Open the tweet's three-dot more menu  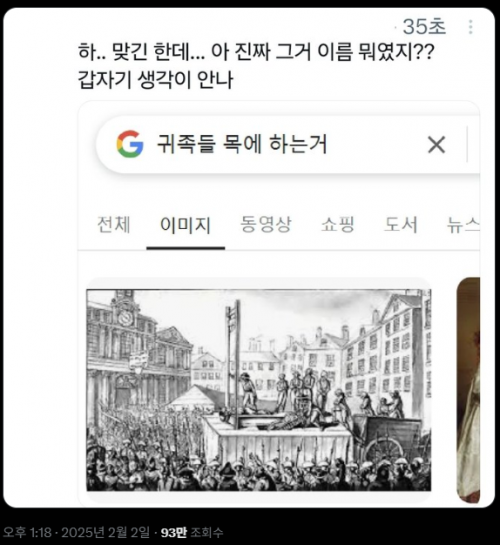coord(470,27)
